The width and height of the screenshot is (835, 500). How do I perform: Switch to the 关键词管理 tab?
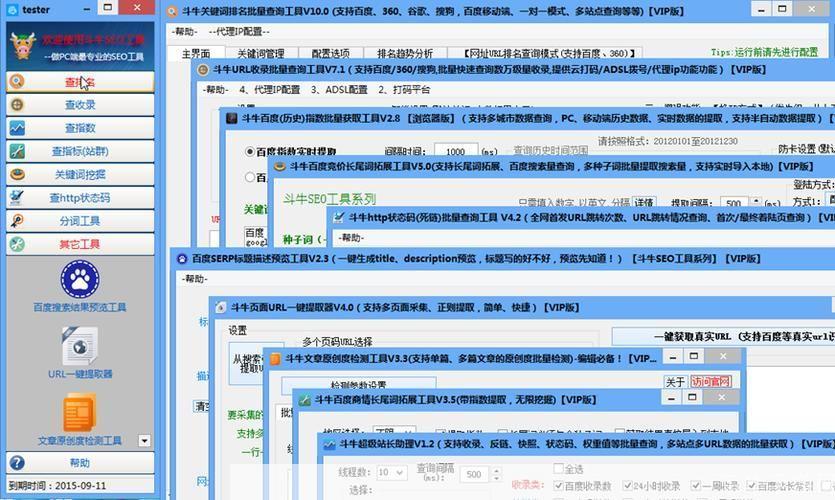click(260, 53)
